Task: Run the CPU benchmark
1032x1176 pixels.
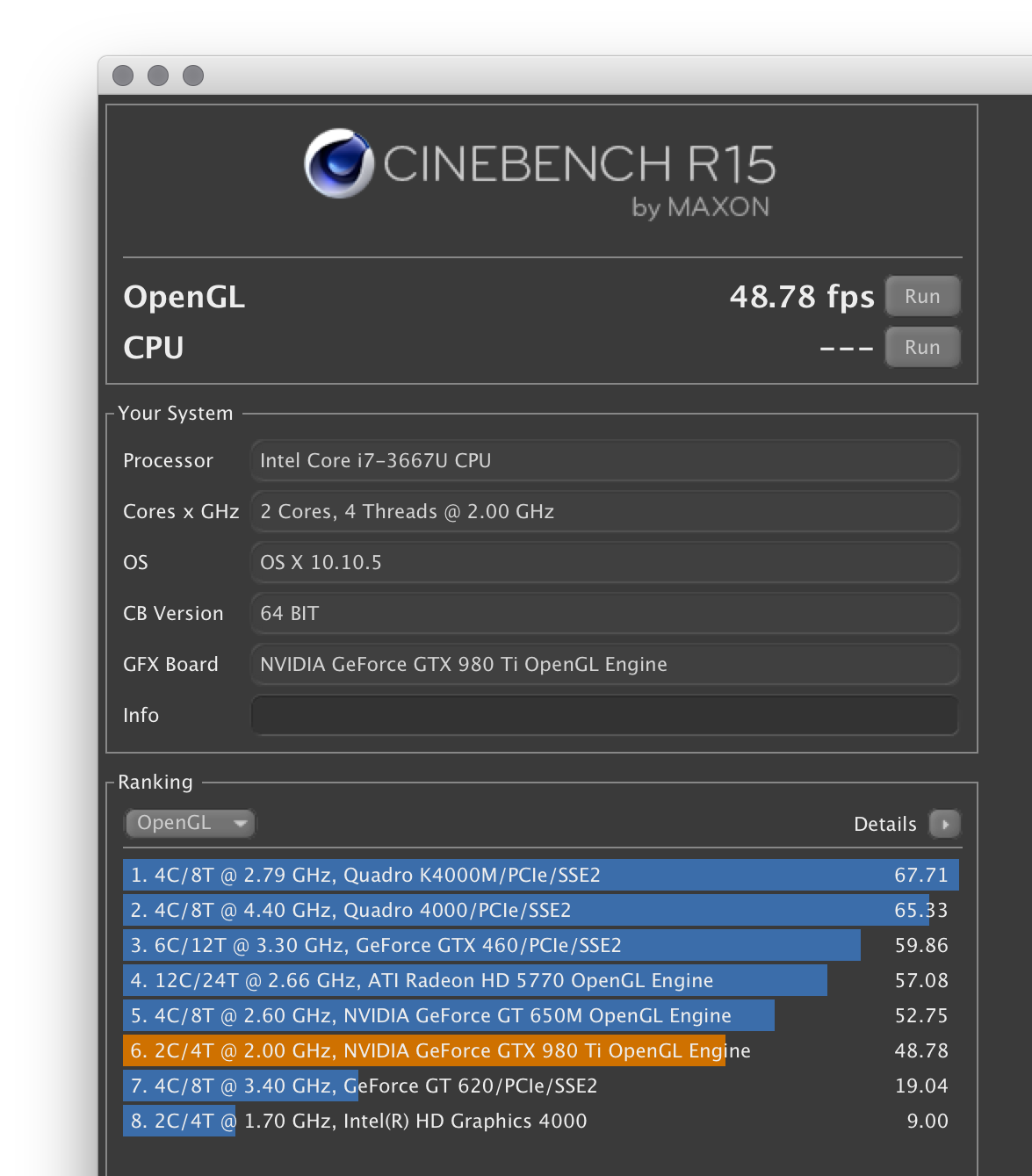Action: [x=922, y=347]
